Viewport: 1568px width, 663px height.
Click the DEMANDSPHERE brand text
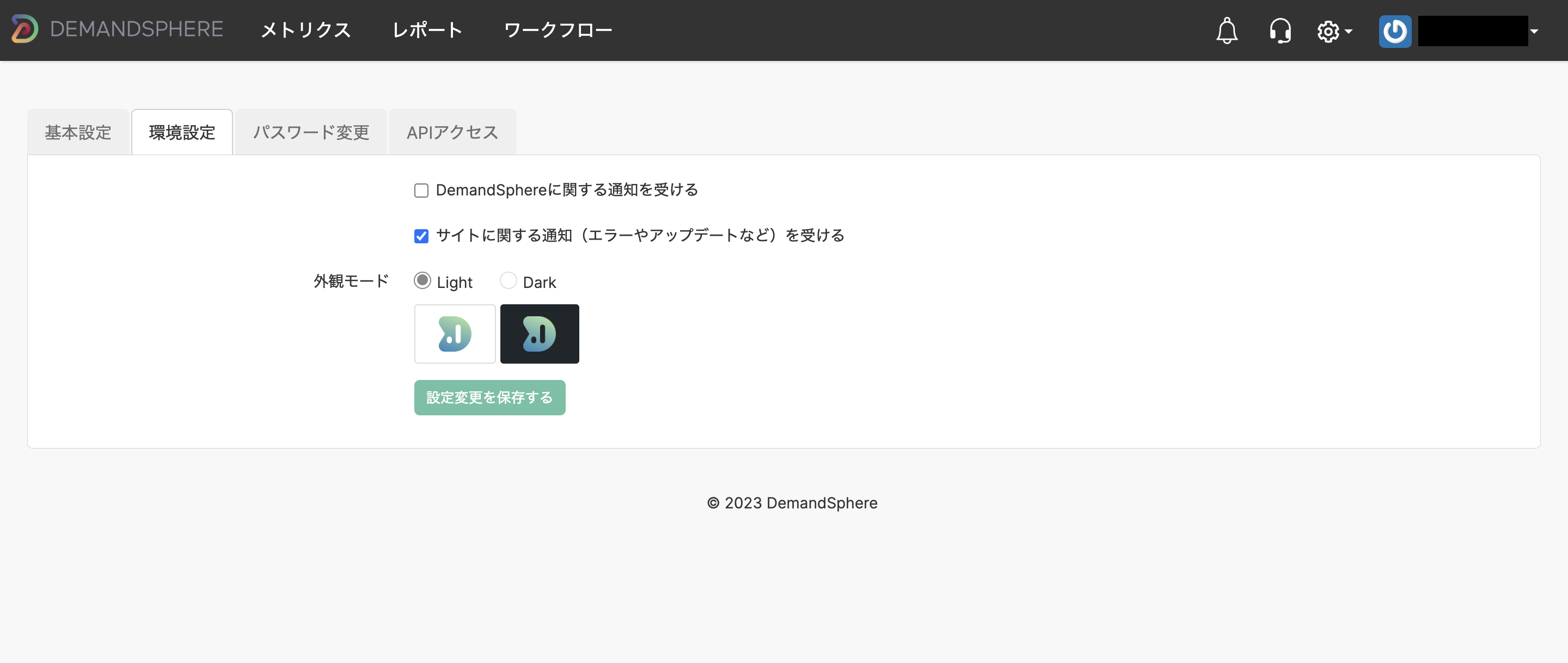pyautogui.click(x=136, y=29)
